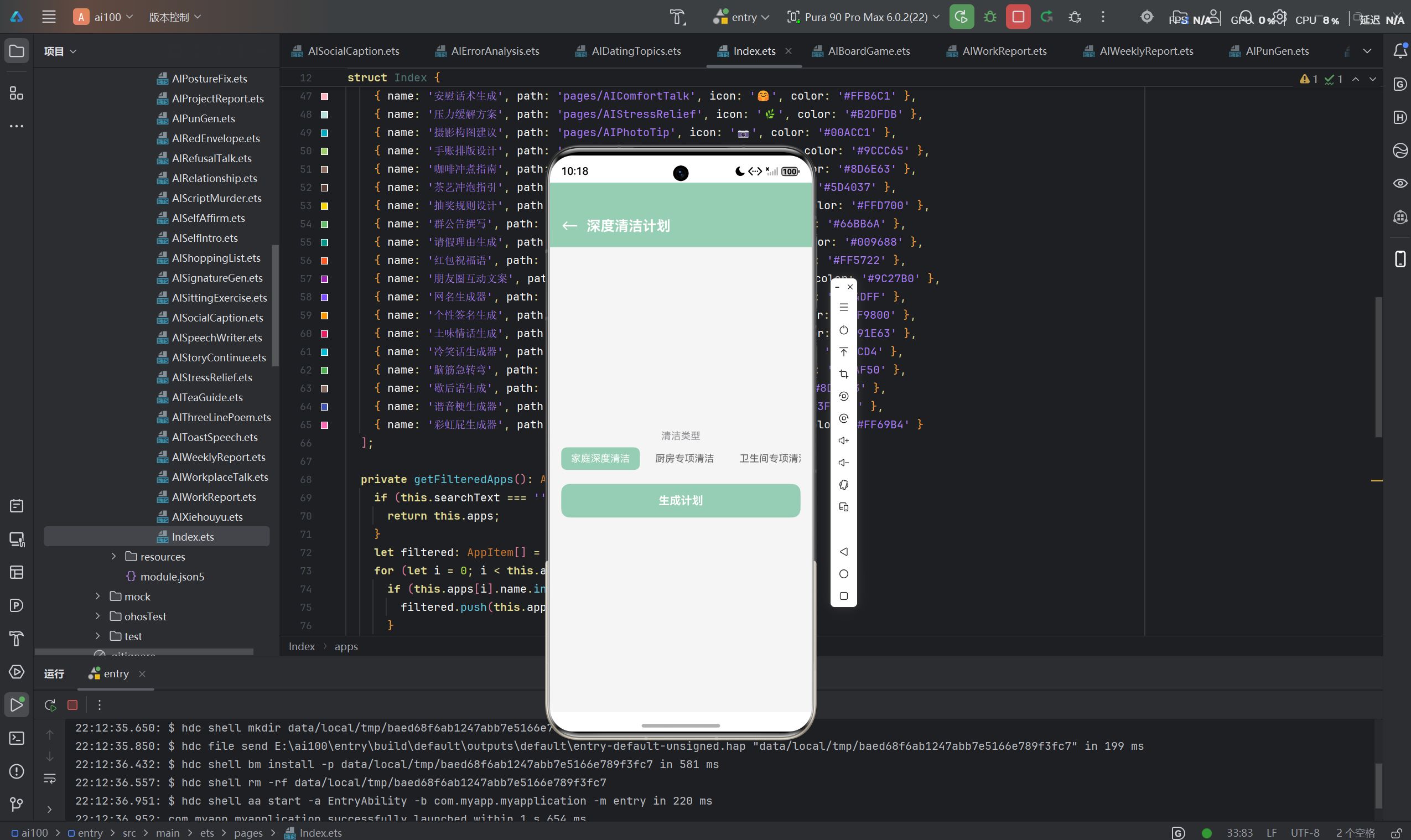Select 厨房专项清洁 cleaning type chip
The width and height of the screenshot is (1411, 840).
684,459
